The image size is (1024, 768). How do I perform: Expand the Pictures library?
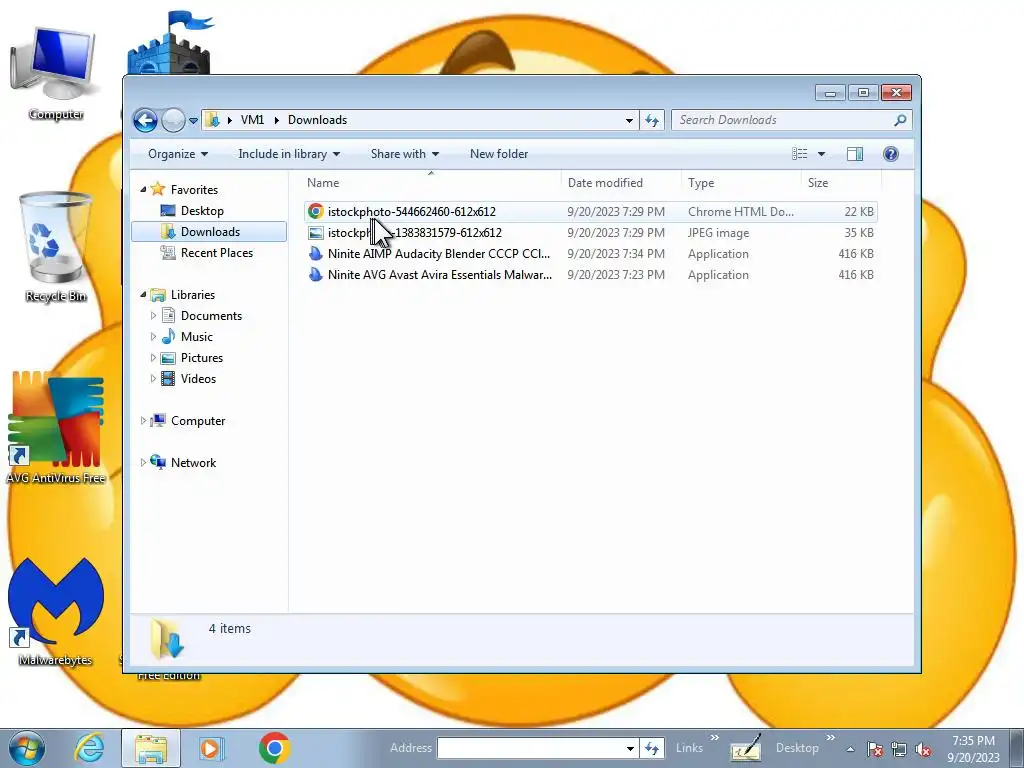[153, 357]
